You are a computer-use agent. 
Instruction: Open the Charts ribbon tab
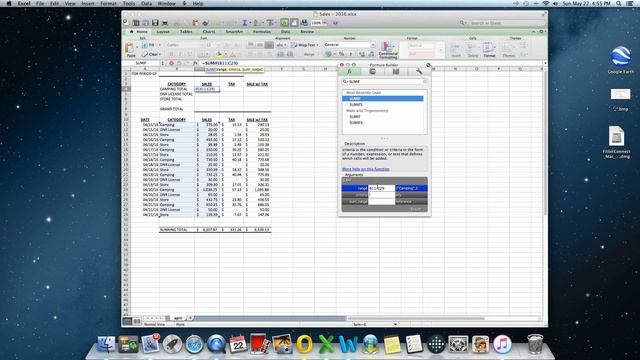209,31
